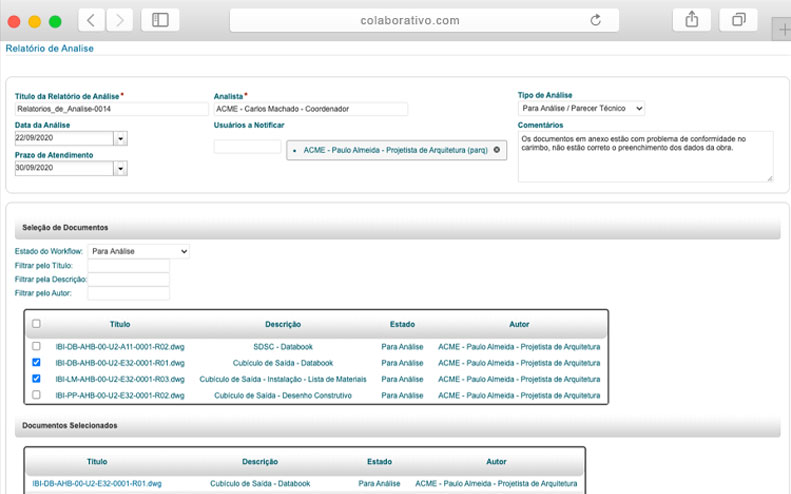This screenshot has width=791, height=494.
Task: Check the IBI-PP-AHB-00-U2-E32-0001-R02.dwg row checkbox
Action: click(x=36, y=395)
